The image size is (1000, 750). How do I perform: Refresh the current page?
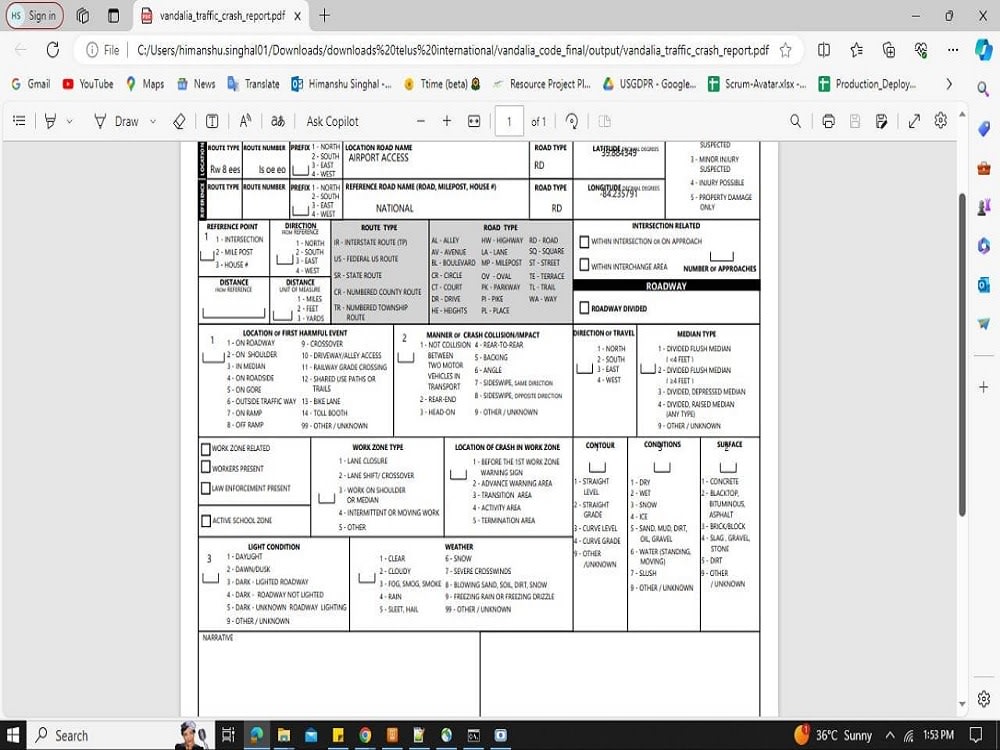[53, 50]
